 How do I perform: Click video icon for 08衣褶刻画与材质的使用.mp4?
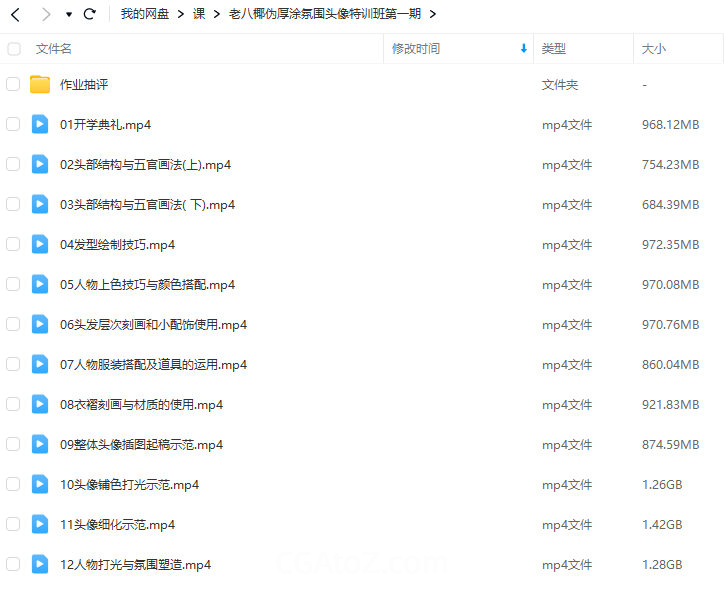coord(40,405)
